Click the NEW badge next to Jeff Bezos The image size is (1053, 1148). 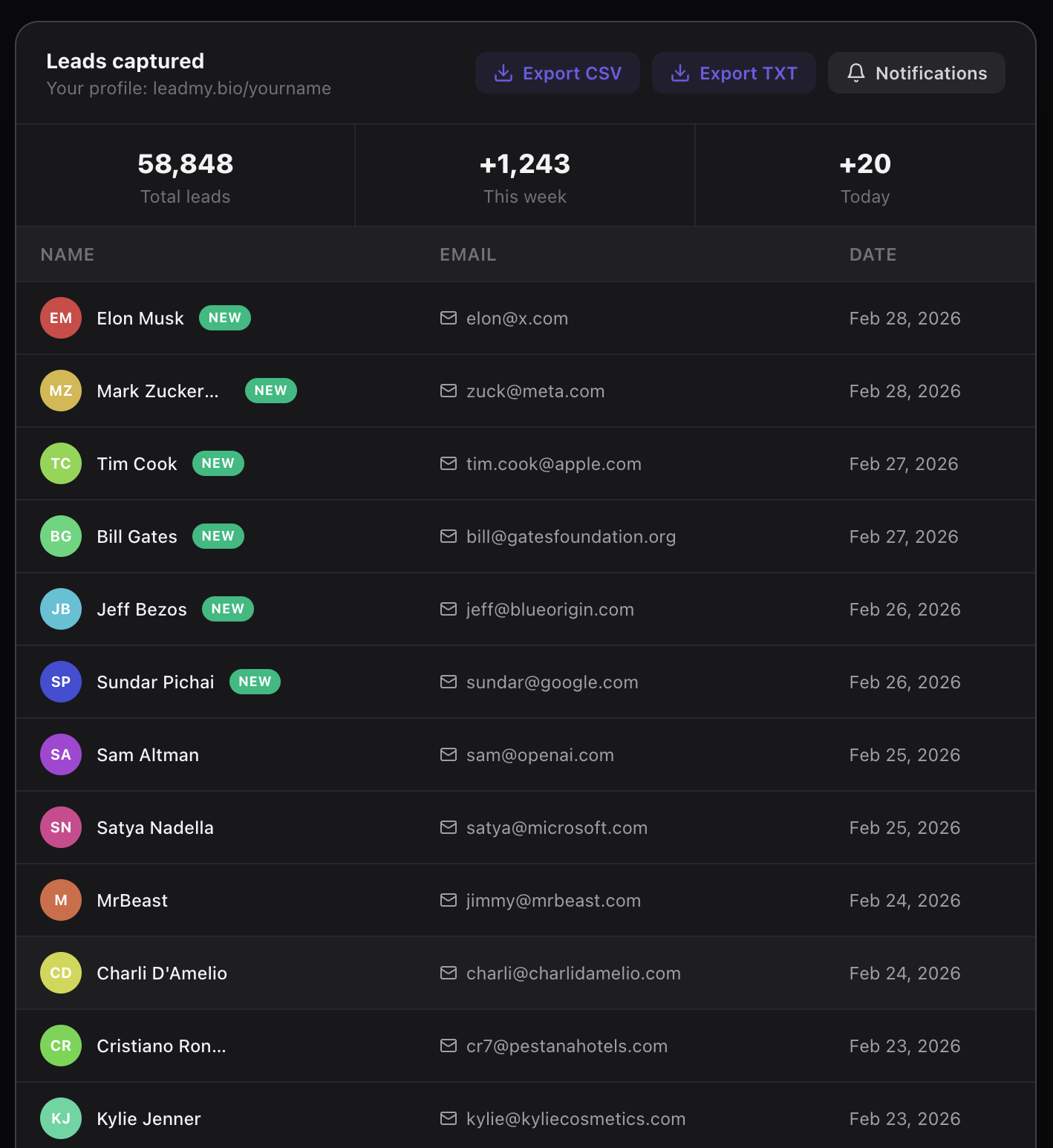tap(228, 609)
